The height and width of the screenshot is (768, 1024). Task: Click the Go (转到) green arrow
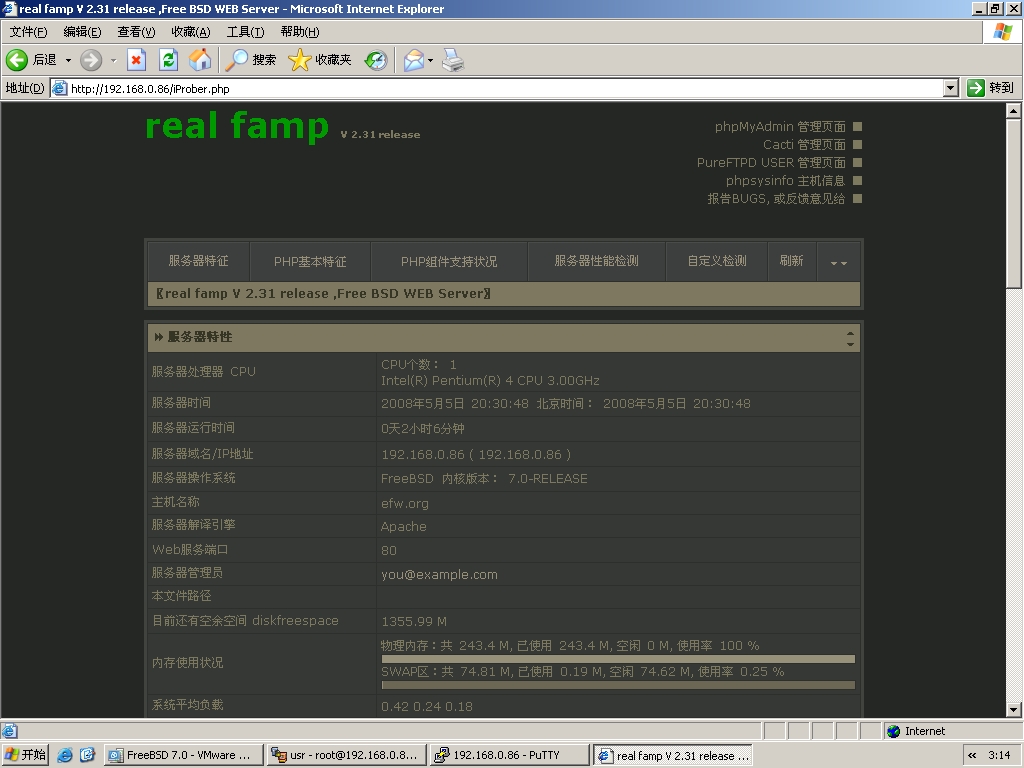tap(976, 88)
